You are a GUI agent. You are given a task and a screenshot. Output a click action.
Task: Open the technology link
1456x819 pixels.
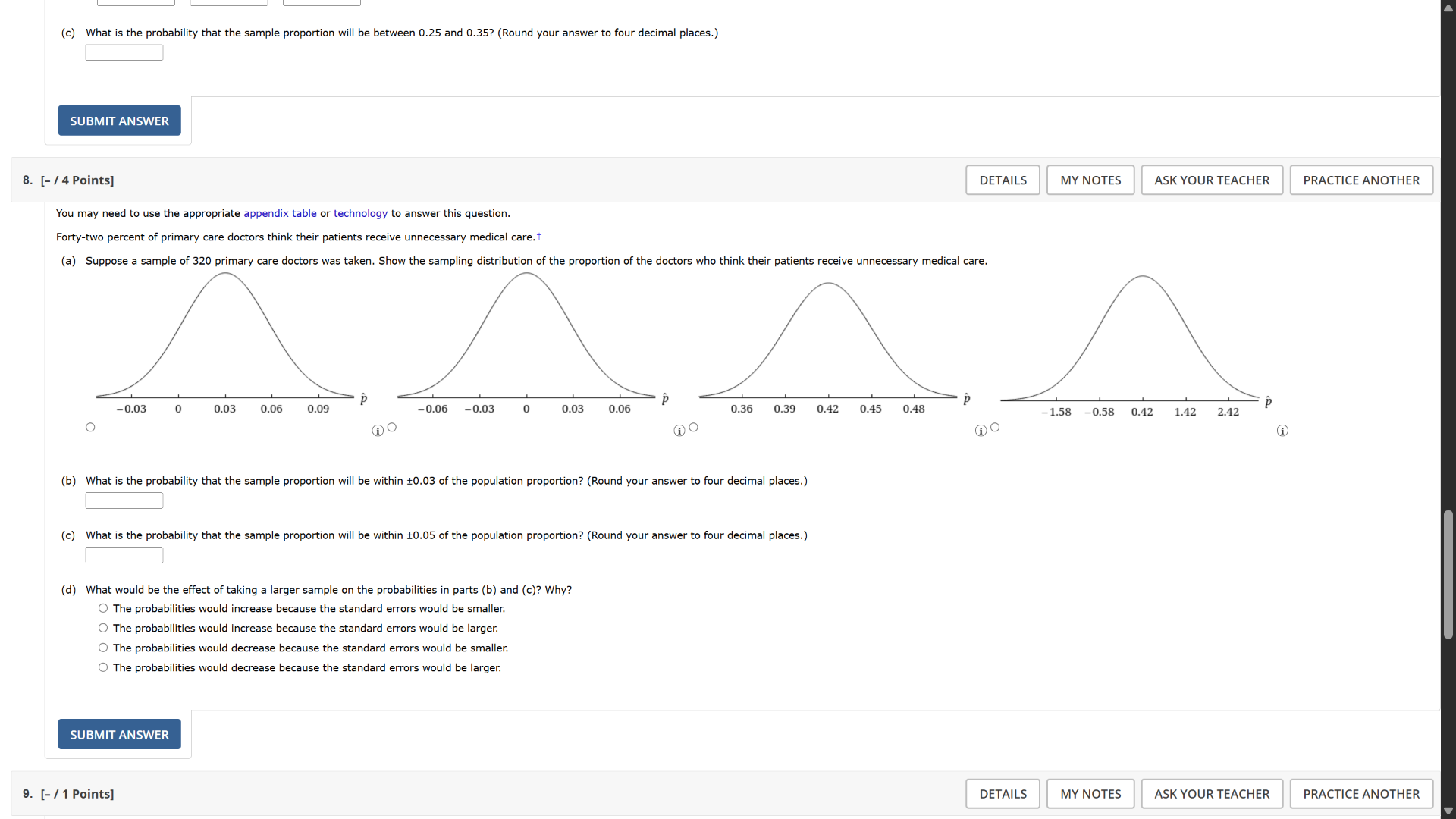pos(360,213)
